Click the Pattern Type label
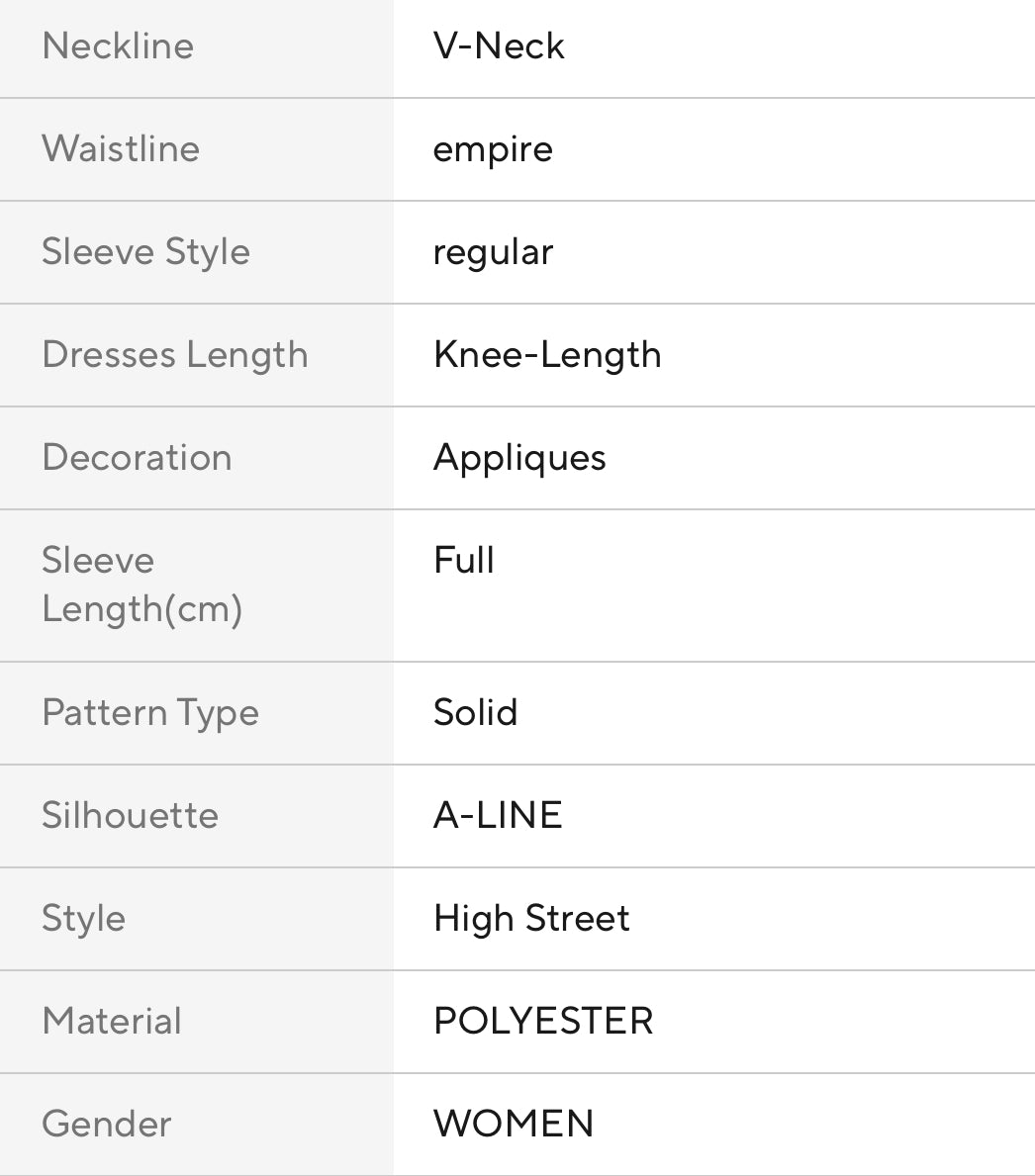1035x1176 pixels. point(150,713)
